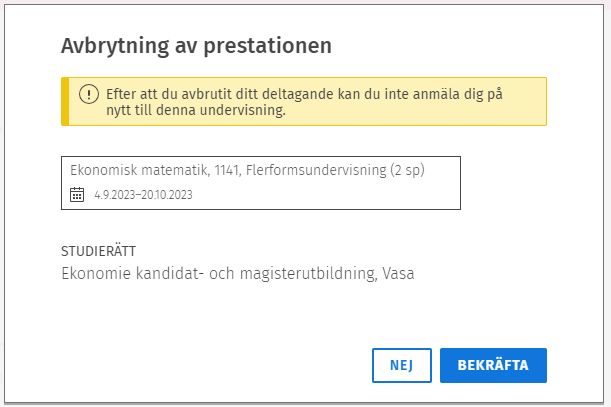This screenshot has width=611, height=407.
Task: Click the exclamation warning icon
Action: [x=89, y=93]
